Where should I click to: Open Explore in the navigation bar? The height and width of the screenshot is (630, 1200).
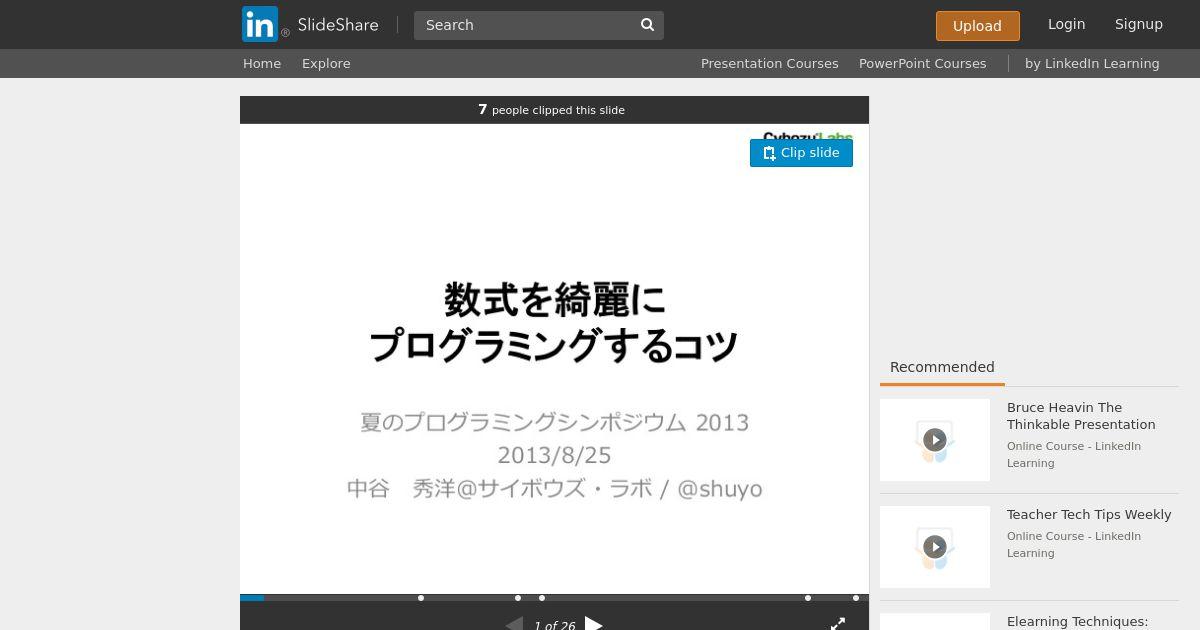[326, 63]
